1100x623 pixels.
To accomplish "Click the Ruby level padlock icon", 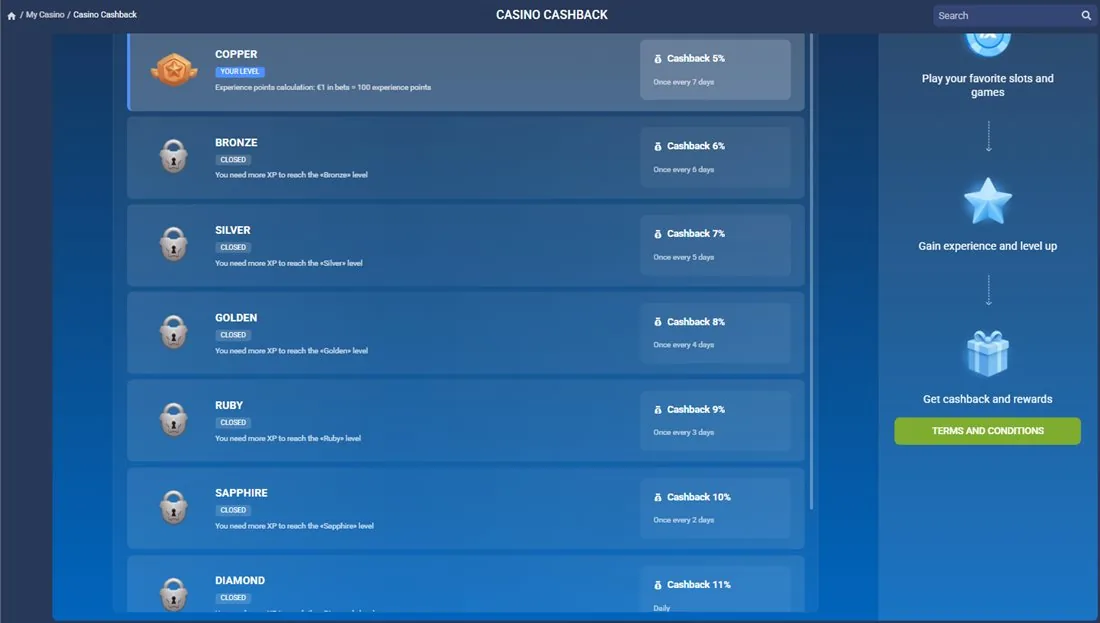I will click(173, 419).
